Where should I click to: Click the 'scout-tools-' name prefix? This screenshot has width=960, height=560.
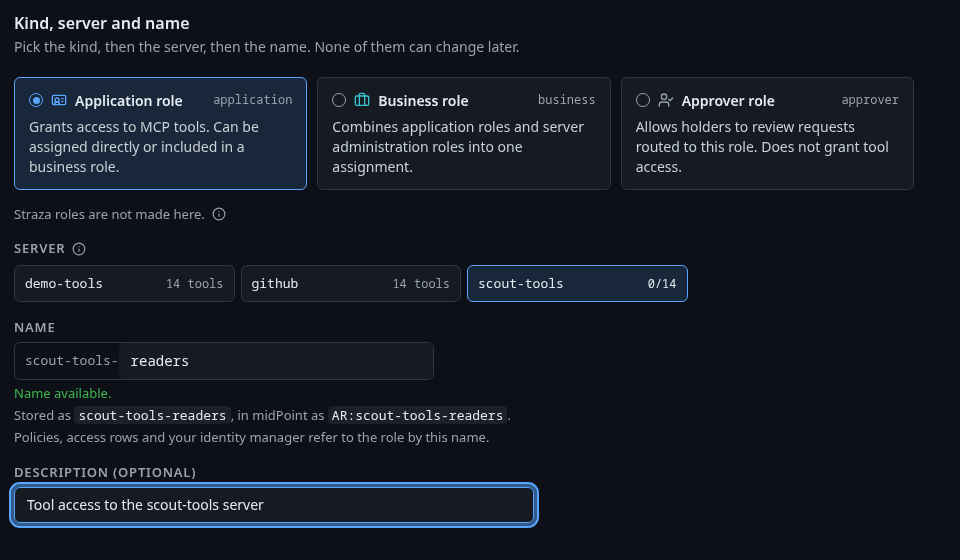[x=71, y=361]
